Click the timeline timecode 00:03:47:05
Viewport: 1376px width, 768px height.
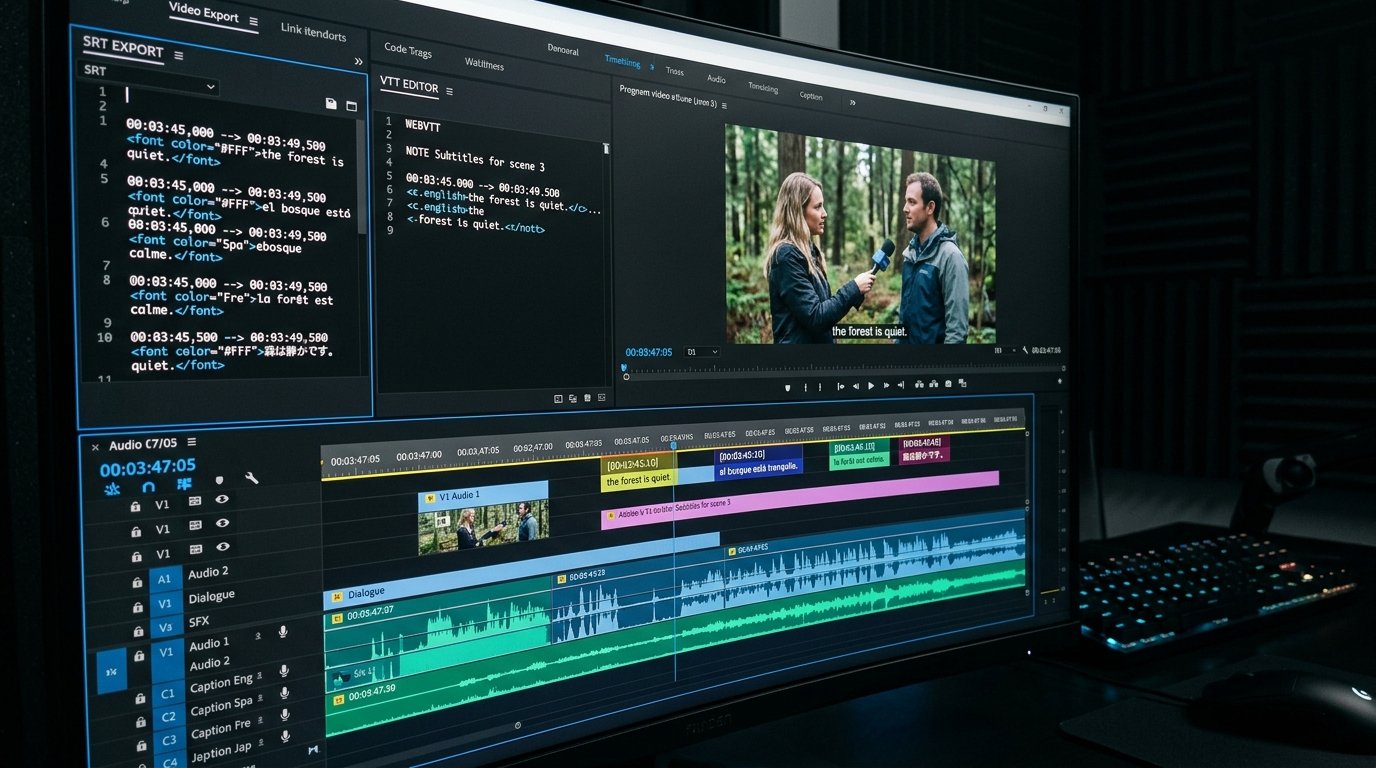(x=148, y=467)
